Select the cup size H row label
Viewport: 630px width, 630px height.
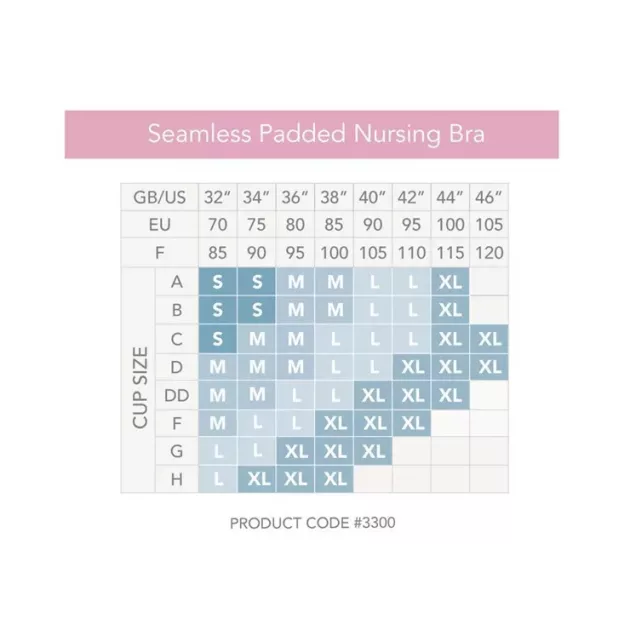pos(178,479)
